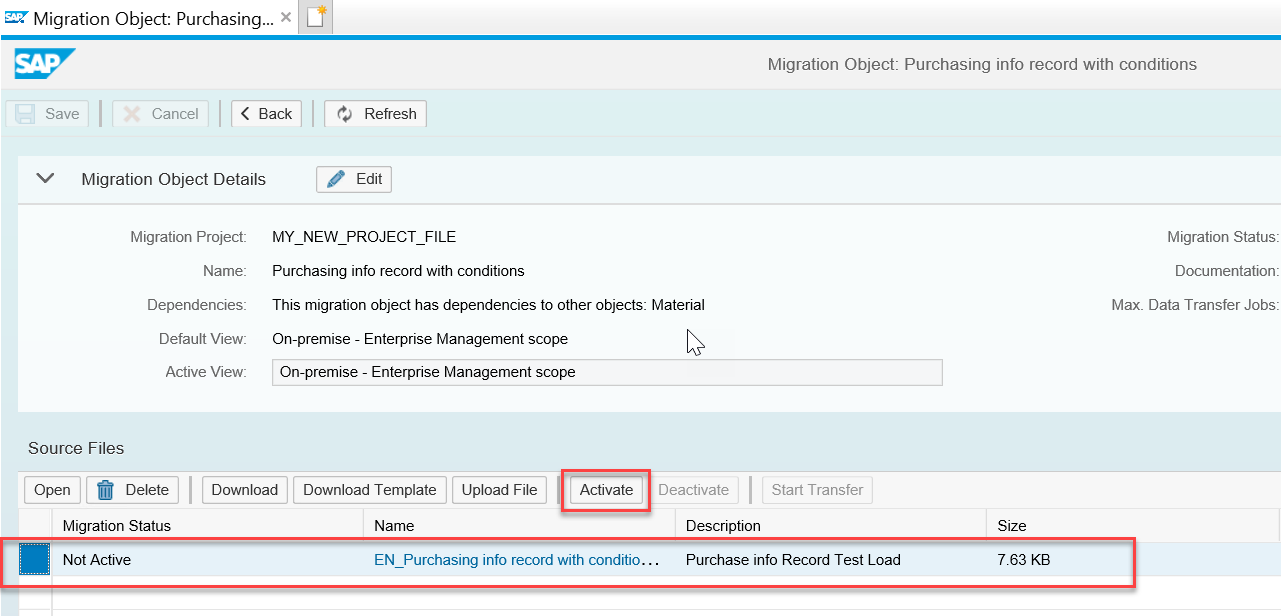
Task: Click the Deactivate button
Action: 694,490
